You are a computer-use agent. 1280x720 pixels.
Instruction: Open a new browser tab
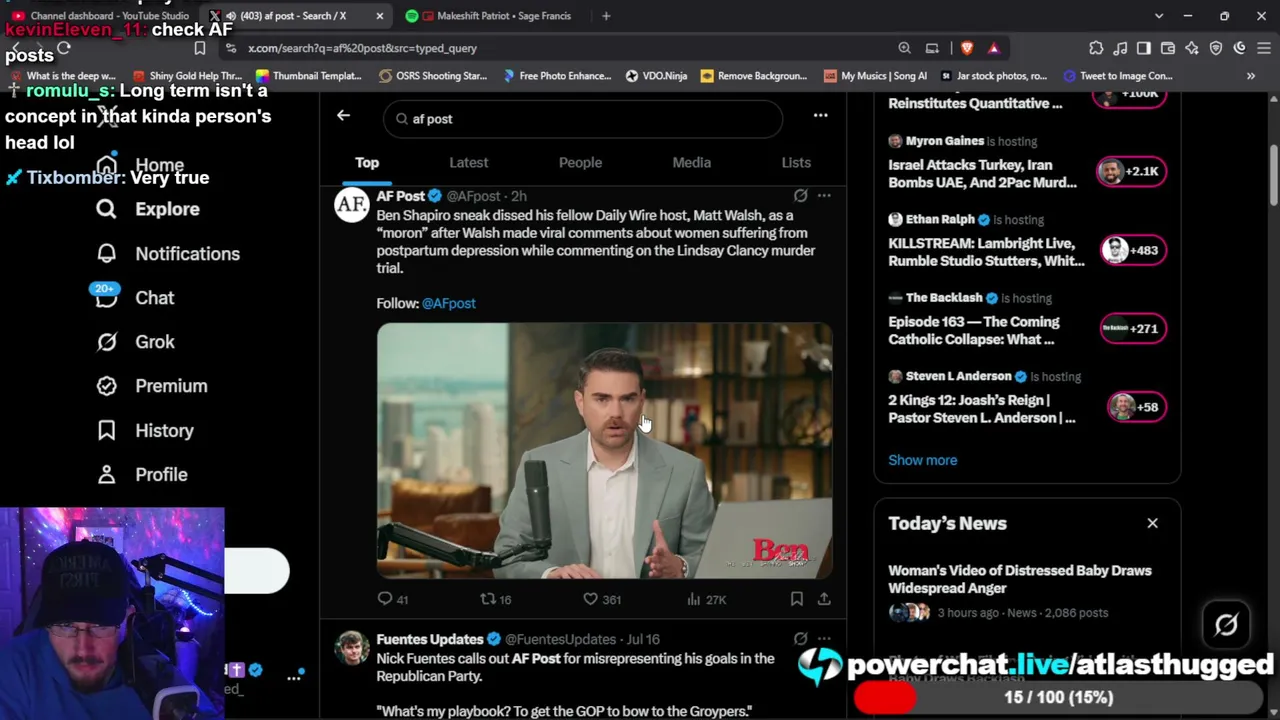[x=606, y=16]
